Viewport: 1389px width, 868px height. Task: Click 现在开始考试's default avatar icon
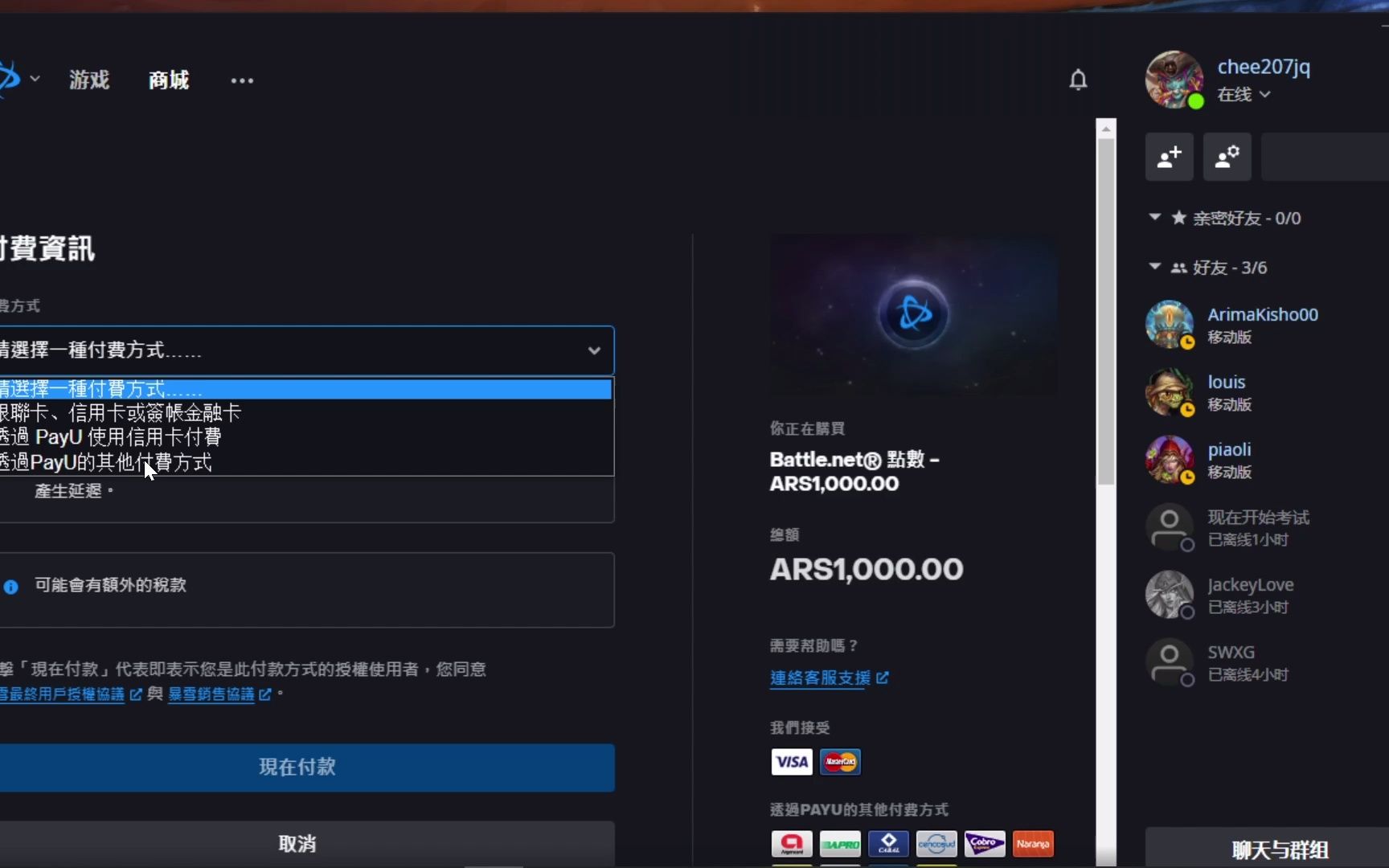tap(1170, 527)
